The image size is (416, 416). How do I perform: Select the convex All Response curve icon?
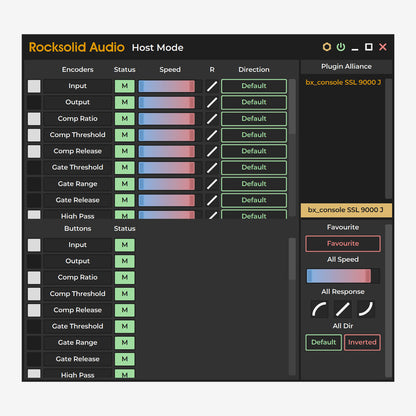(319, 309)
